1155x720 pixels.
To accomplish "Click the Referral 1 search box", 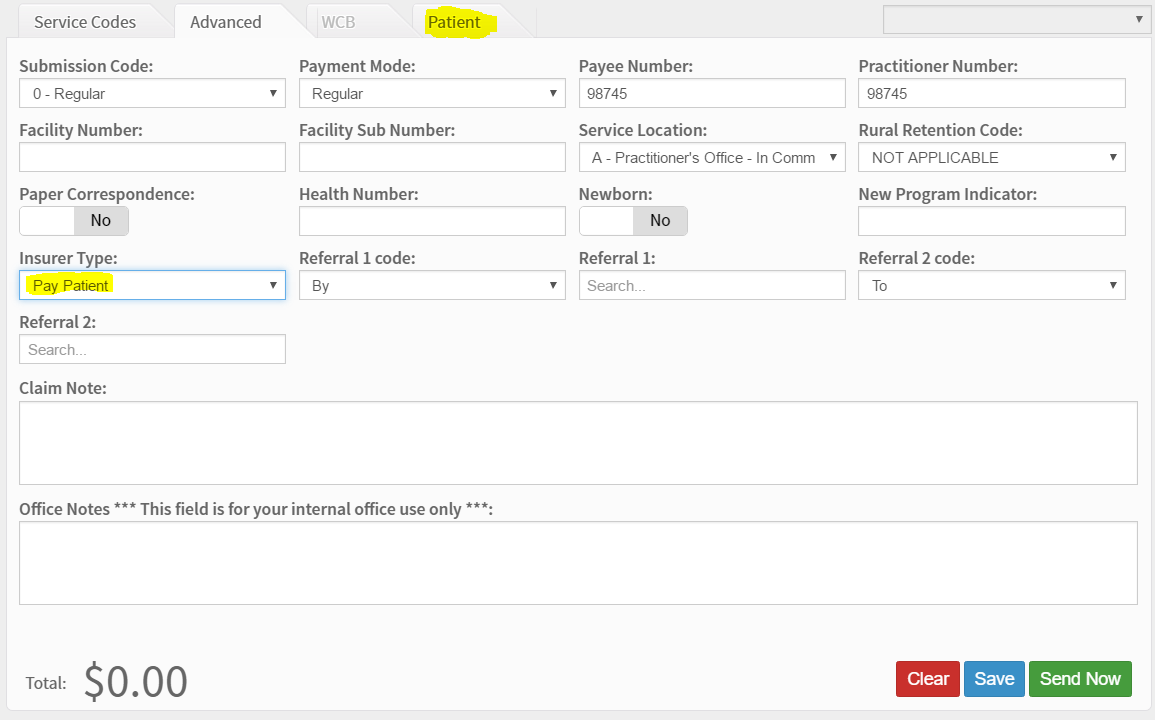I will point(712,285).
